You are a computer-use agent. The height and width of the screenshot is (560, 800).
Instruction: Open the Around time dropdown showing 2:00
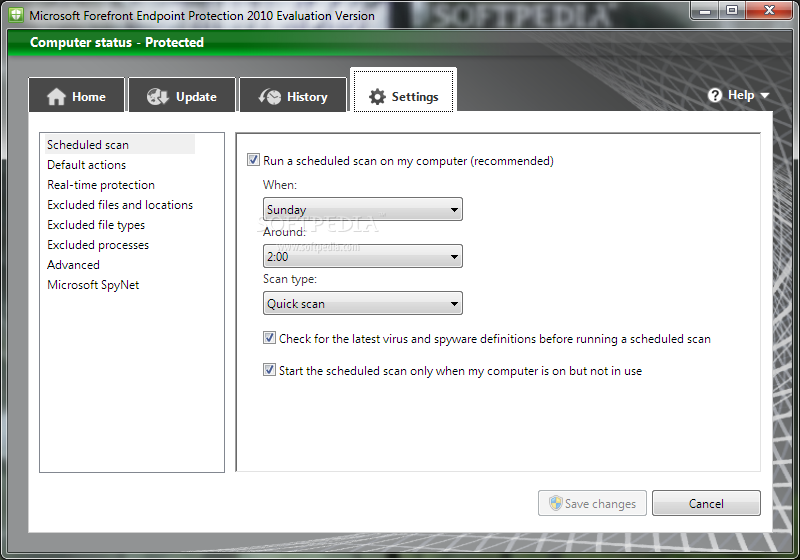point(363,256)
